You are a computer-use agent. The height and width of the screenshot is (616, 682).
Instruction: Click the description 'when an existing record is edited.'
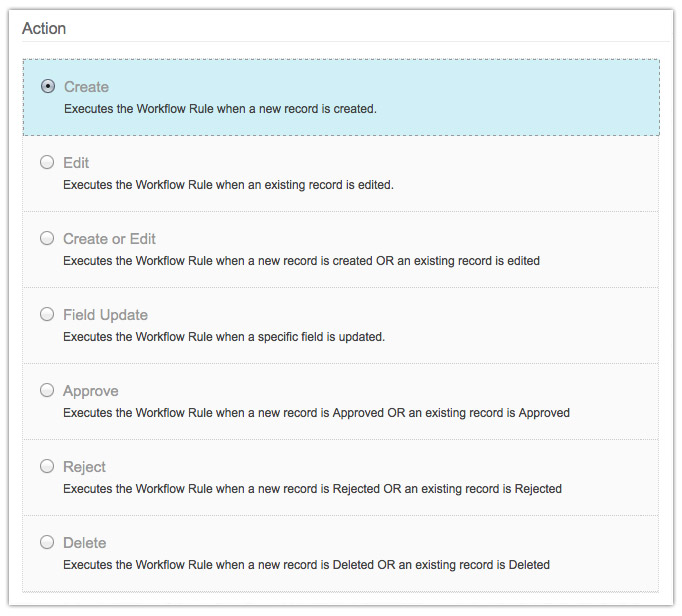pos(228,184)
